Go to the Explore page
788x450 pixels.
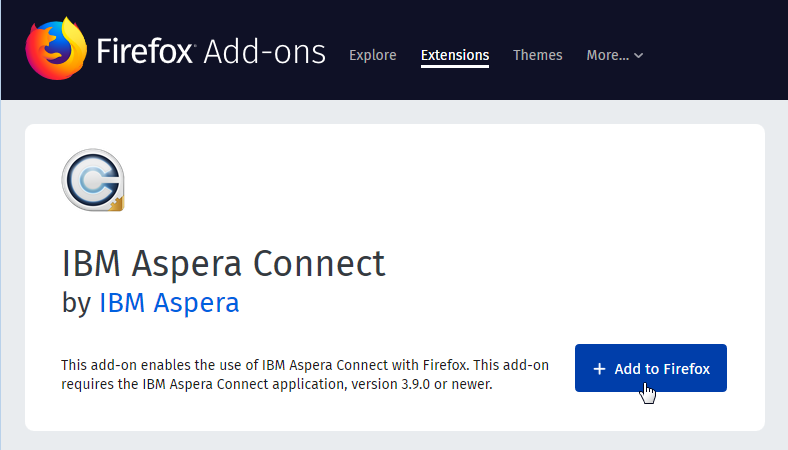(372, 55)
